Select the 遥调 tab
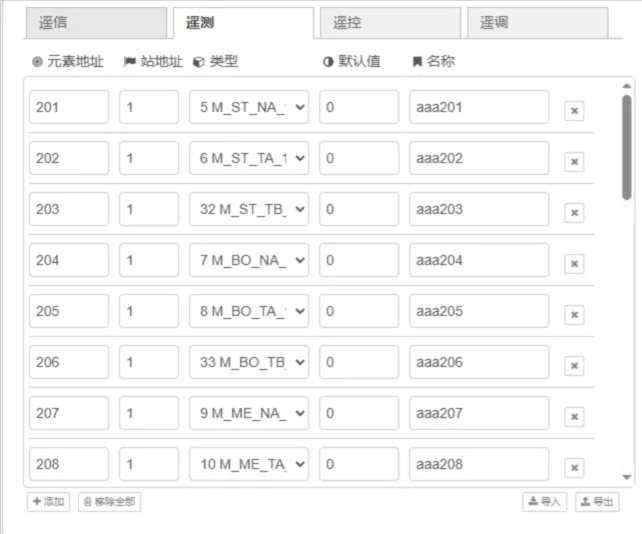Image resolution: width=642 pixels, height=534 pixels. (538, 23)
